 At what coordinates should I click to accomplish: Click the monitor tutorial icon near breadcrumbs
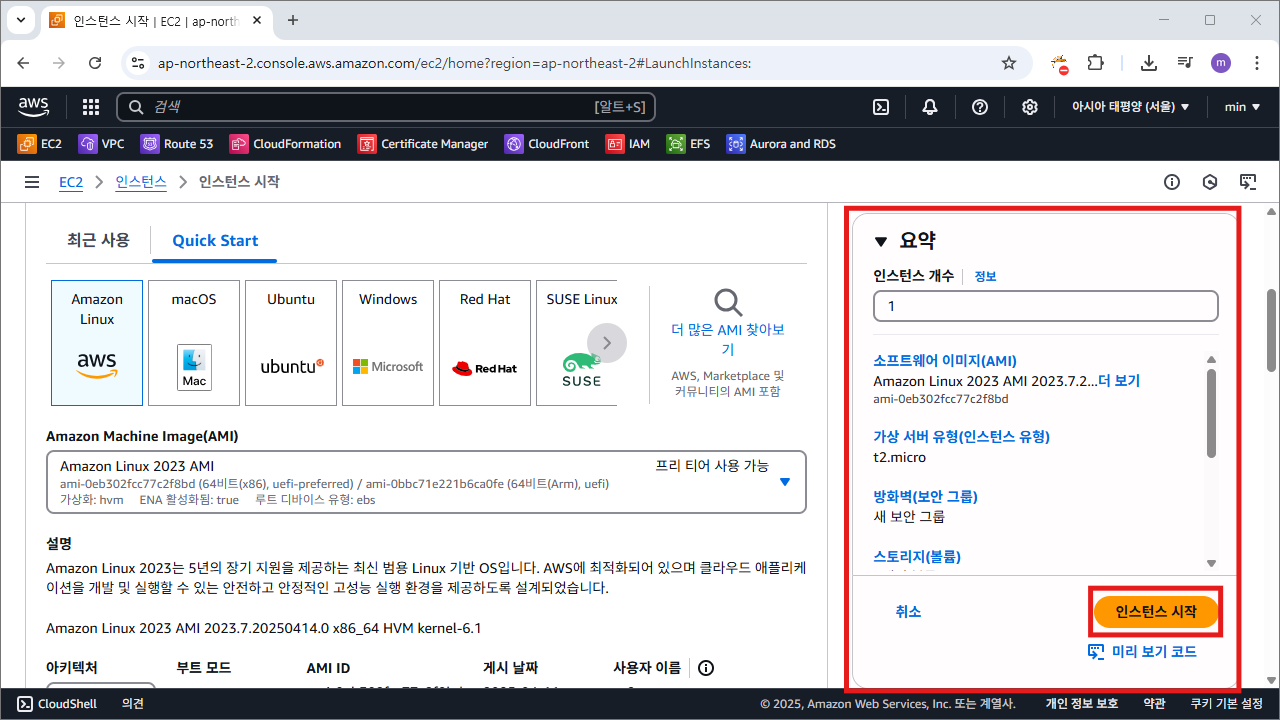pyautogui.click(x=1248, y=182)
